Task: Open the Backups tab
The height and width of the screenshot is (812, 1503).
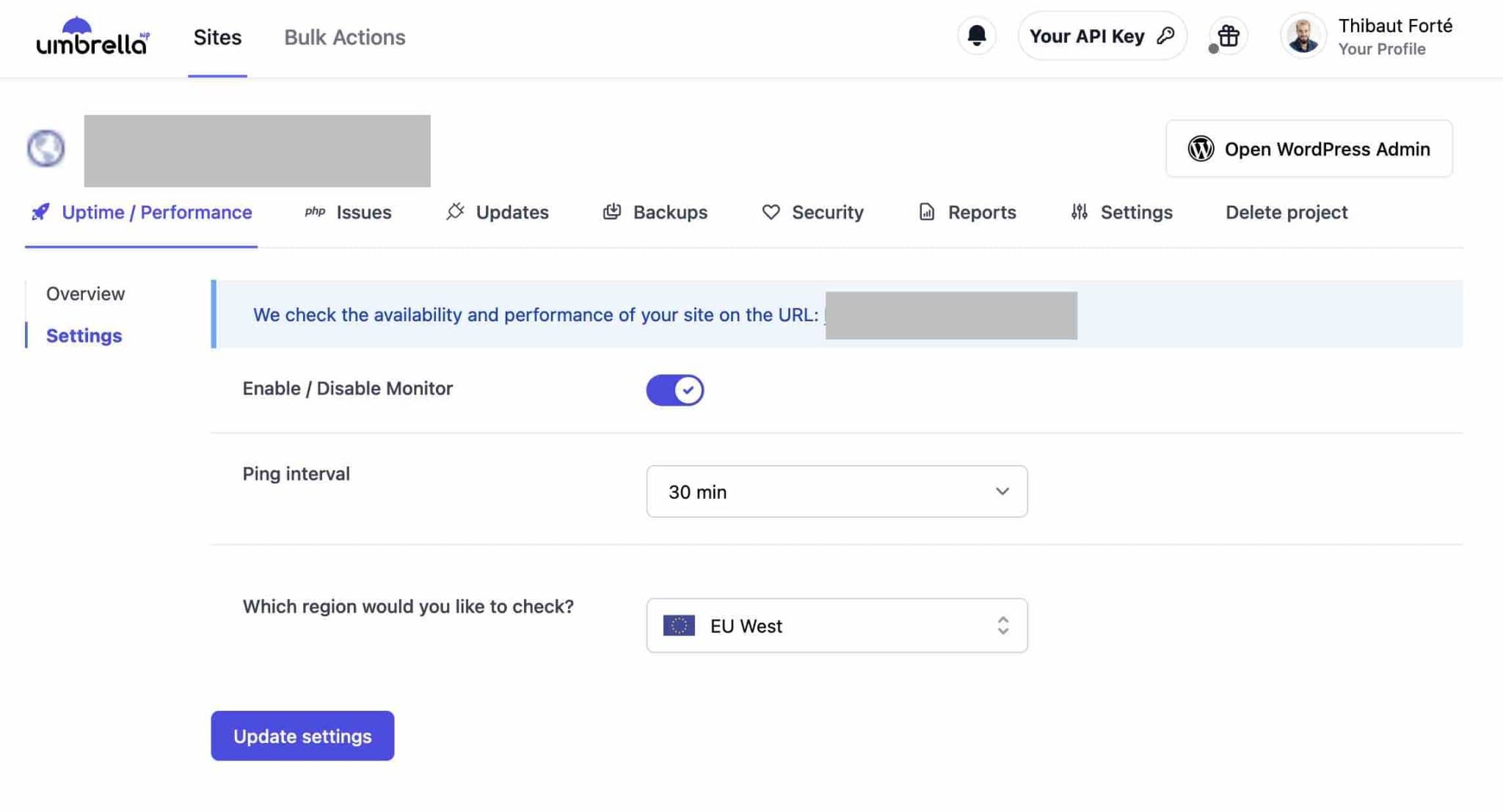Action: coord(655,212)
